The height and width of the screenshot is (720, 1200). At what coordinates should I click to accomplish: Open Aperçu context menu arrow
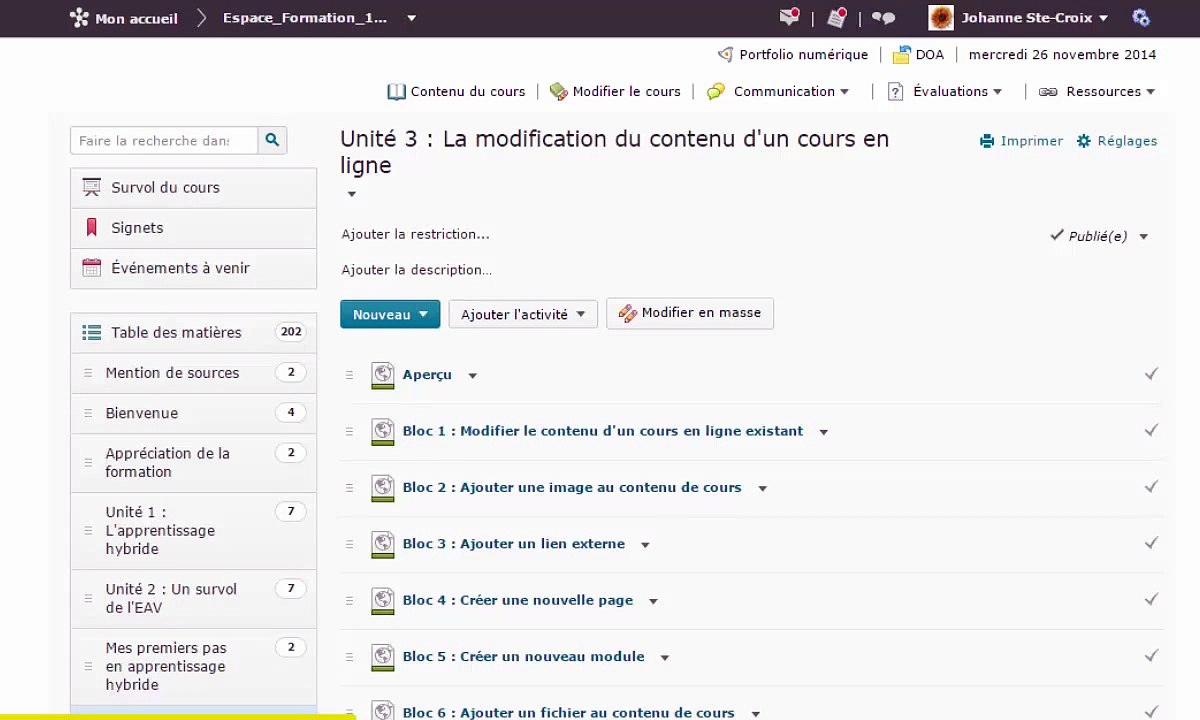[x=473, y=376]
